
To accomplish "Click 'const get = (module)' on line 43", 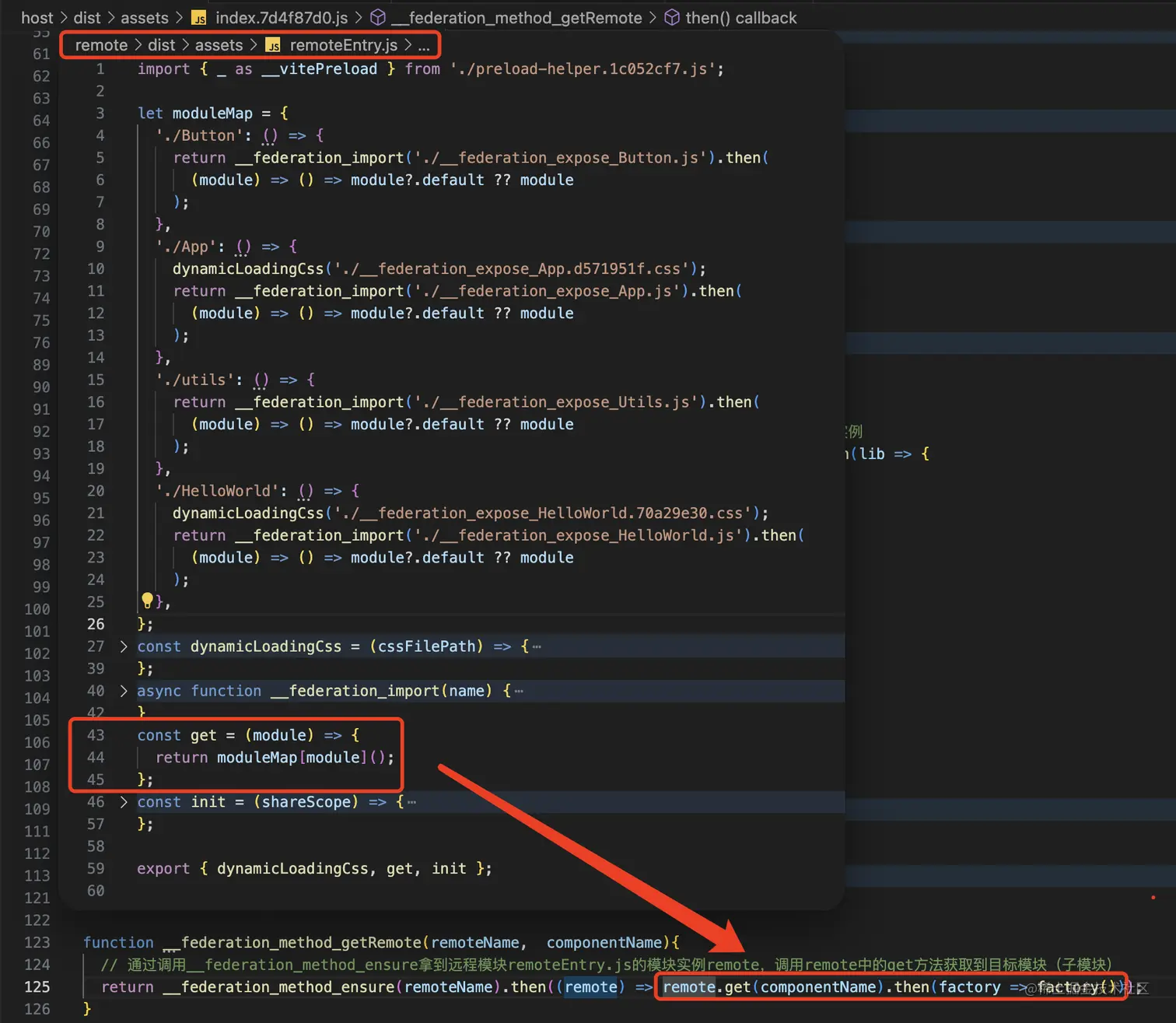I will point(226,735).
